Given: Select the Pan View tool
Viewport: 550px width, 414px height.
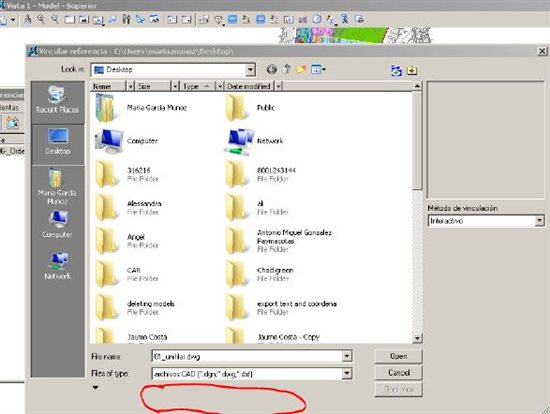Looking at the screenshot, I should (x=112, y=19).
